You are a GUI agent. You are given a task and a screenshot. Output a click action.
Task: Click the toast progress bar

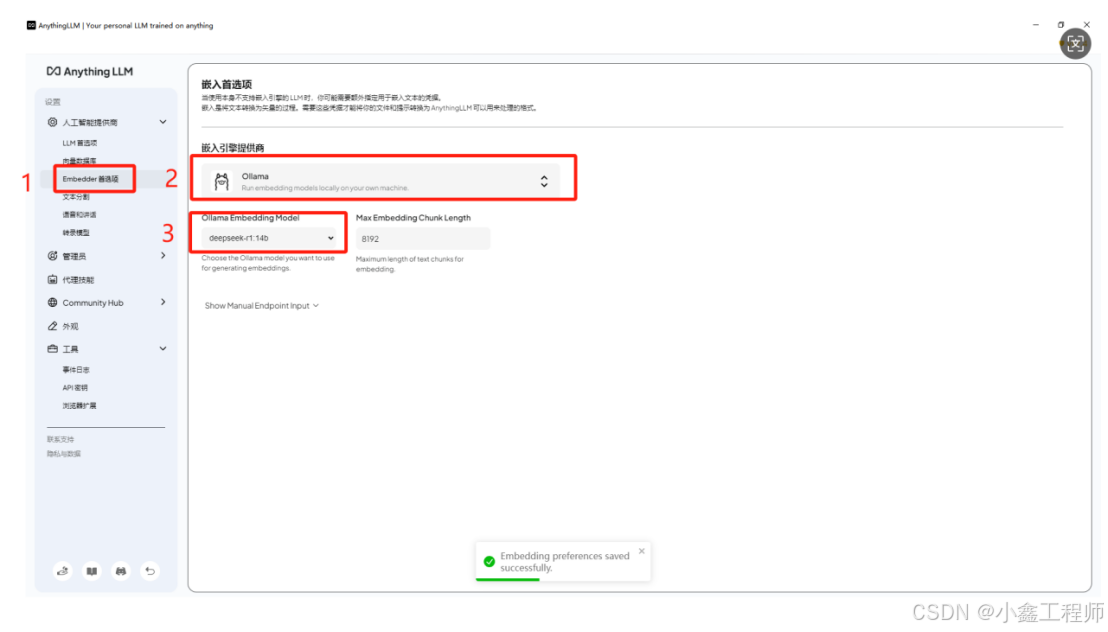tap(508, 580)
